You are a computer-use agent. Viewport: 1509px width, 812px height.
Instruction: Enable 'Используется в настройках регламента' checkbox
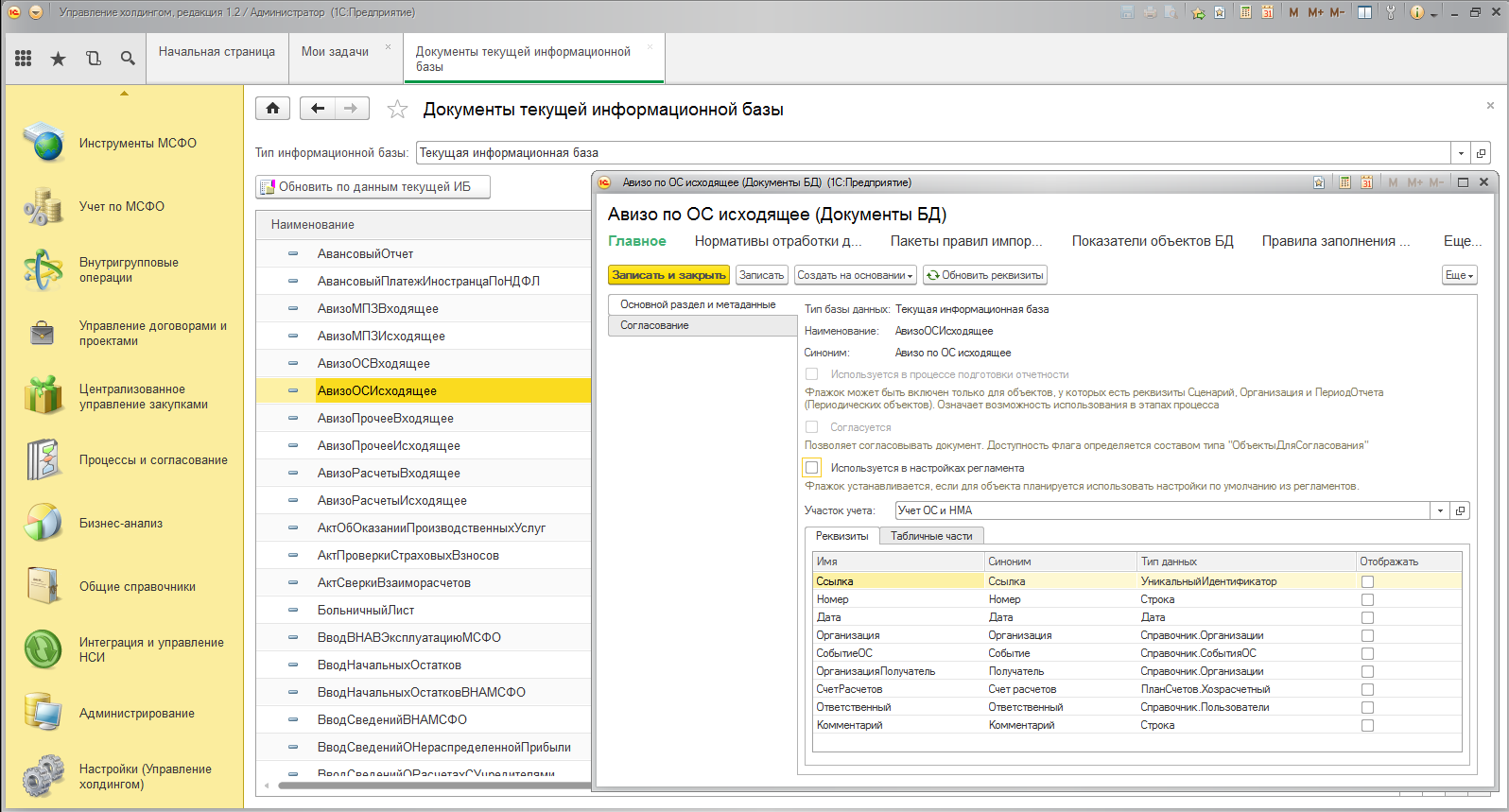click(x=811, y=467)
